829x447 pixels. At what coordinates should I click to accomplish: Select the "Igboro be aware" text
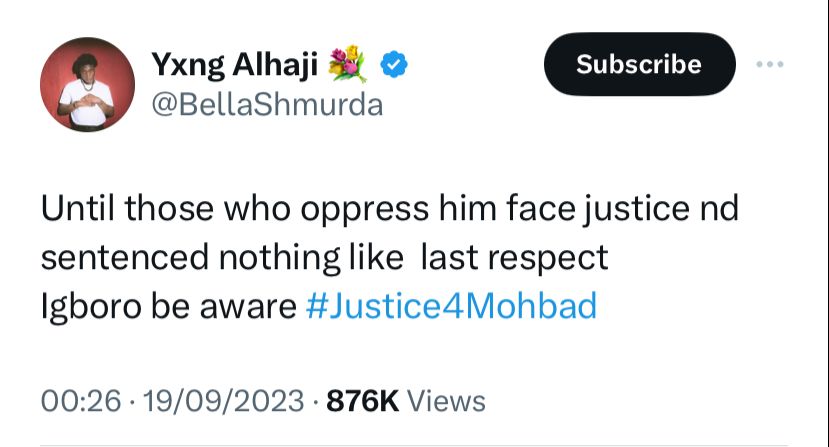(x=169, y=305)
